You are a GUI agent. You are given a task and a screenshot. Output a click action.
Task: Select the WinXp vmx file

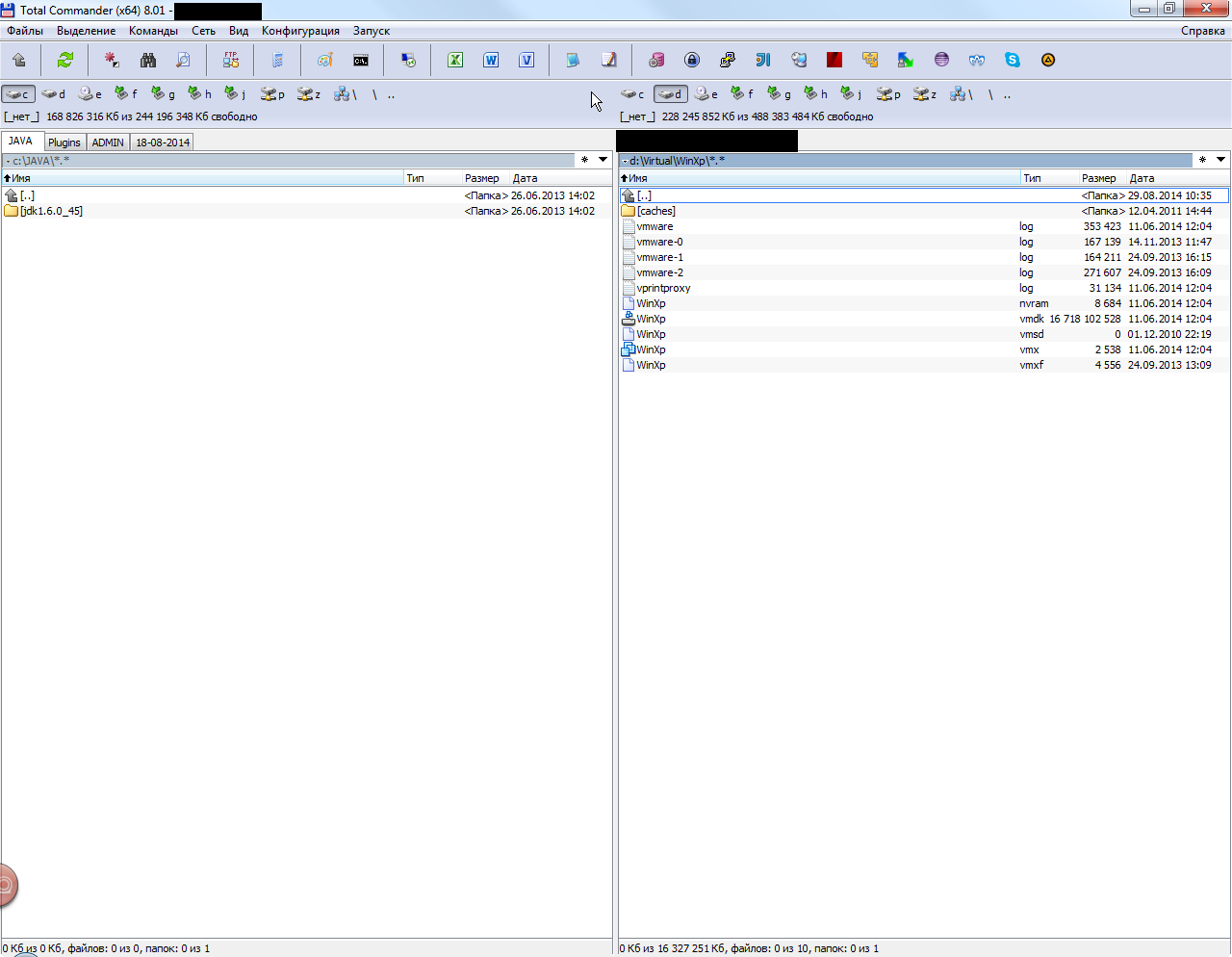(924, 349)
